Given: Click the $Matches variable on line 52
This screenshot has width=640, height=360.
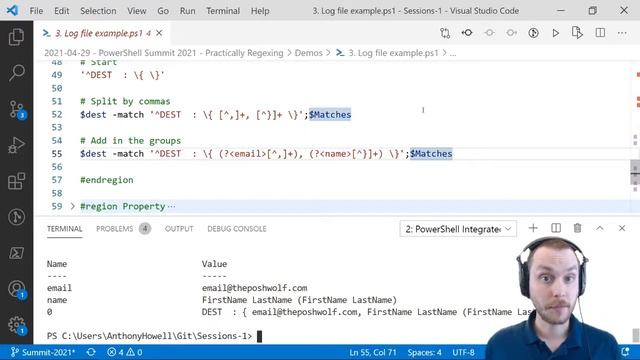Looking at the screenshot, I should pos(330,115).
